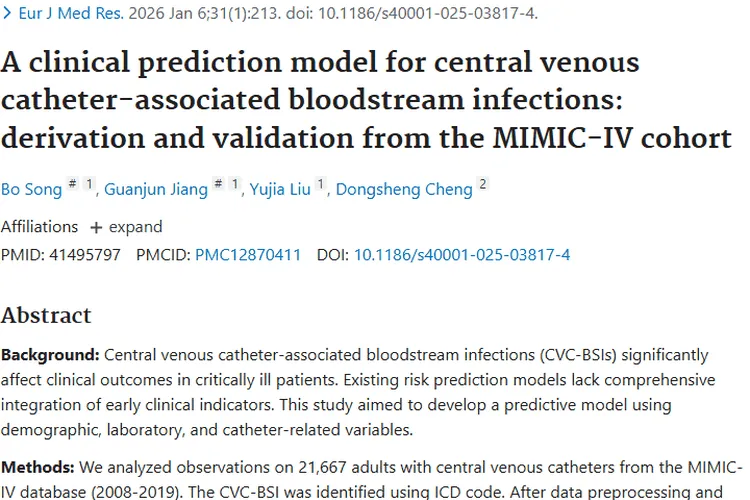Click the PMID number 41495797
This screenshot has height=500, width=750.
pos(83,255)
